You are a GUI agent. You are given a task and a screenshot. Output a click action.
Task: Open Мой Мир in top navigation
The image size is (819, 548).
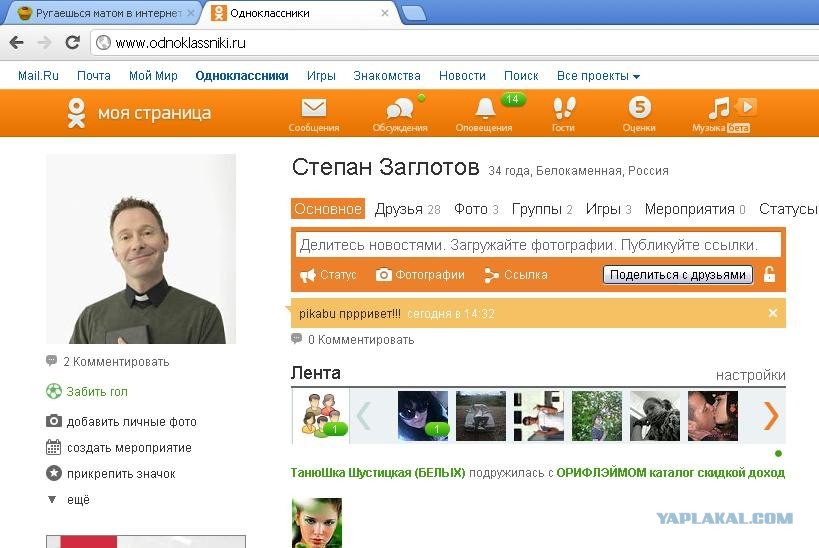tap(154, 76)
